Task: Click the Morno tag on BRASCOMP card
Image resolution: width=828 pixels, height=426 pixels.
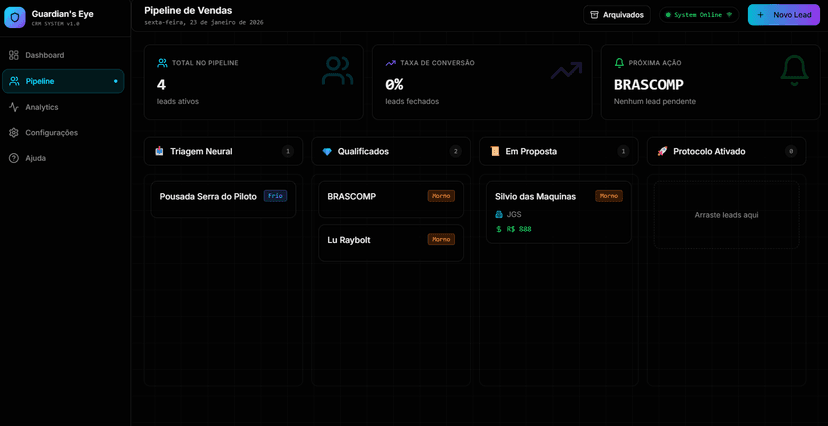Action: point(441,196)
